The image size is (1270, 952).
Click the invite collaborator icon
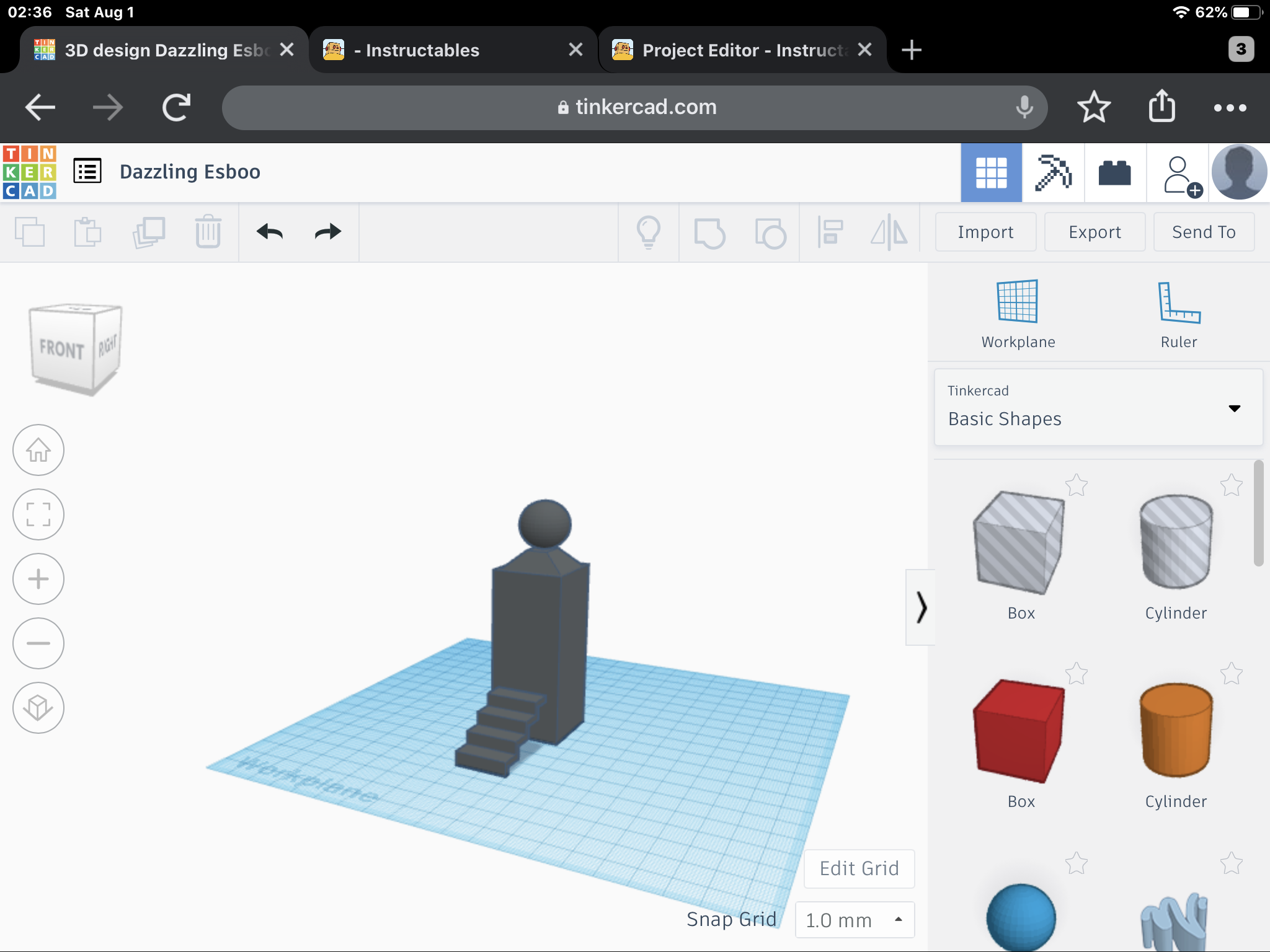coord(1182,177)
